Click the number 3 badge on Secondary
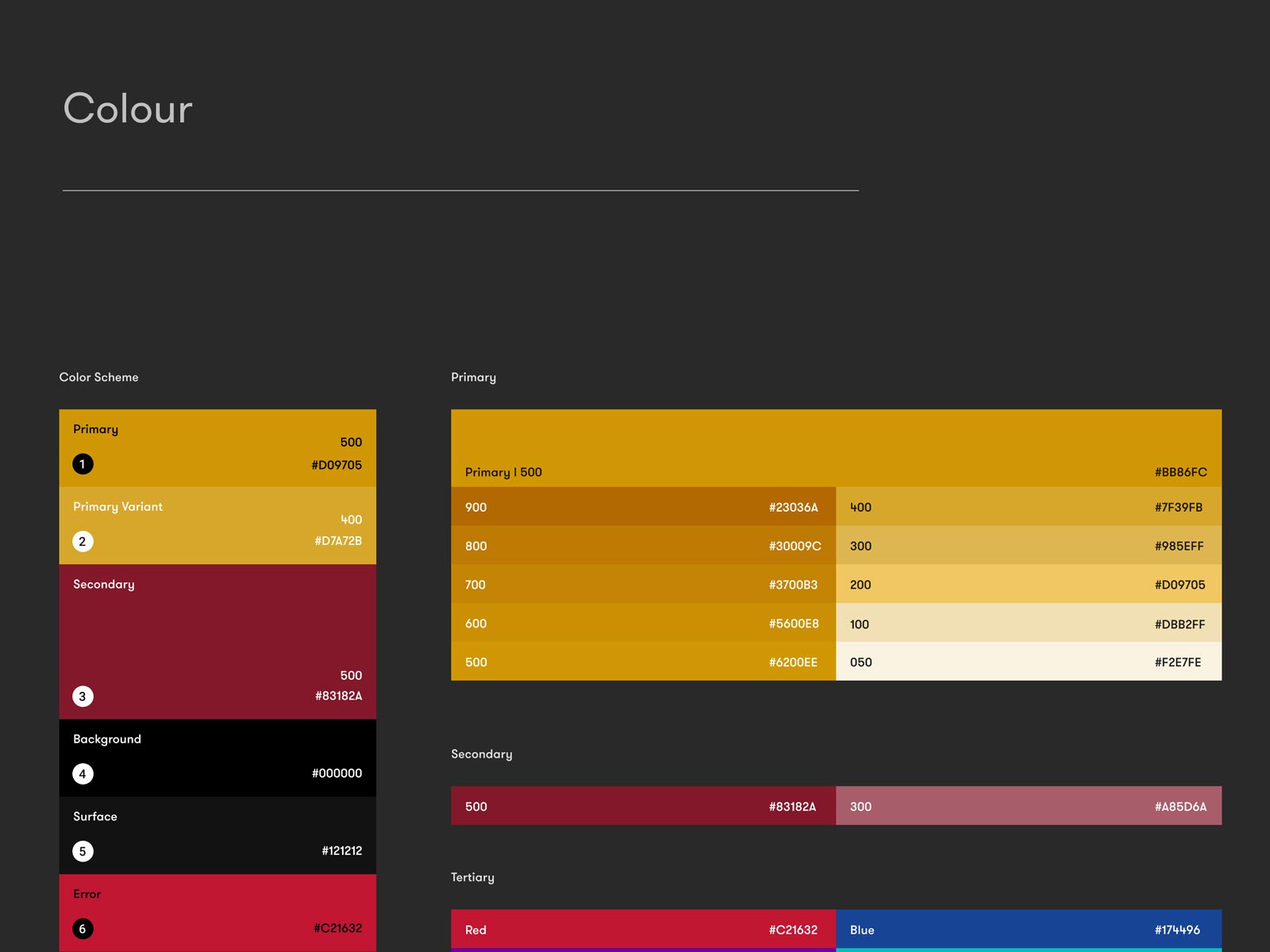This screenshot has width=1270, height=952. click(83, 697)
